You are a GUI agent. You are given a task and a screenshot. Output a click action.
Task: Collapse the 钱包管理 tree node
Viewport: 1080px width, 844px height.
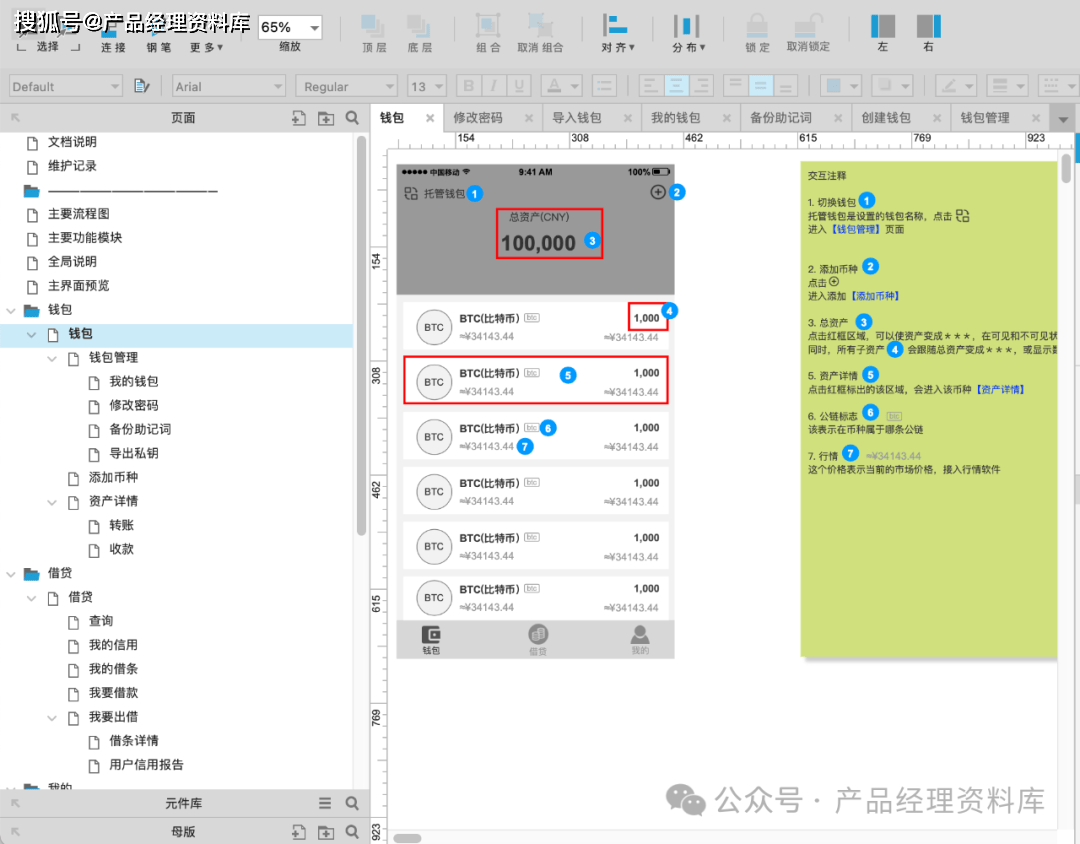point(52,358)
